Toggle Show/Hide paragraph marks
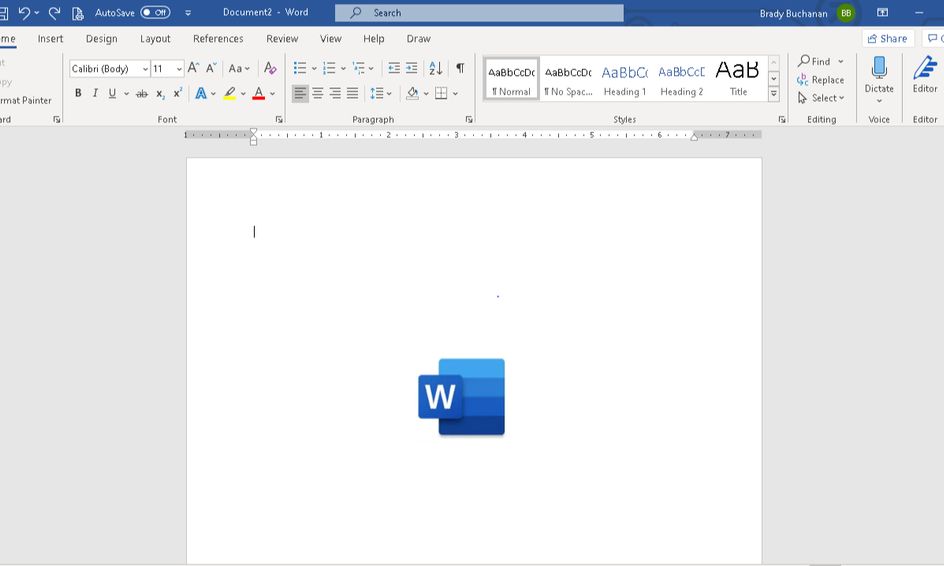Viewport: 944px width, 566px height. click(460, 68)
